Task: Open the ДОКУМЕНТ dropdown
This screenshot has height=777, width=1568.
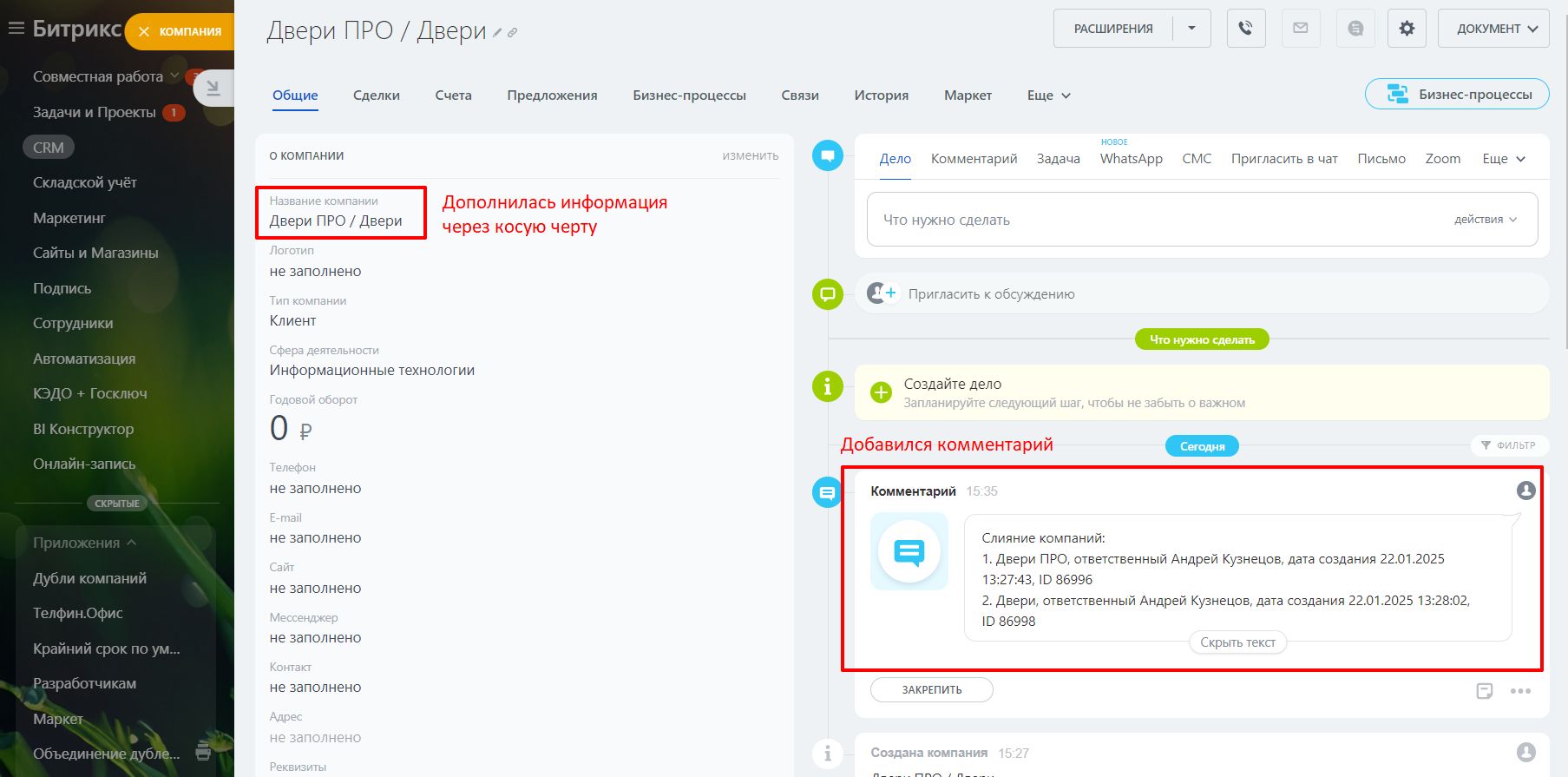Action: pyautogui.click(x=1493, y=29)
